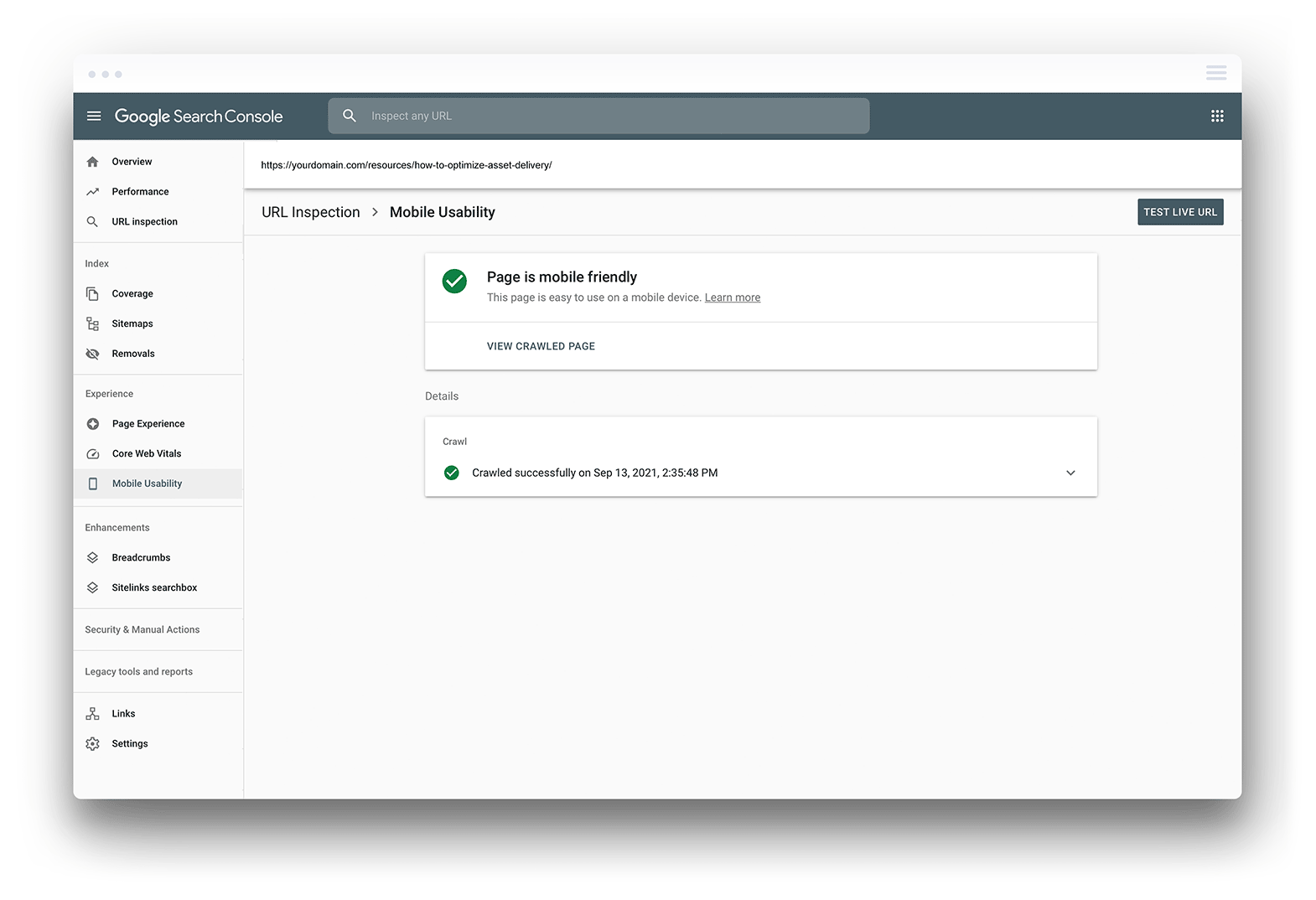Image resolution: width=1316 pixels, height=900 pixels.
Task: Open the Core Web Vitals report
Action: (158, 454)
